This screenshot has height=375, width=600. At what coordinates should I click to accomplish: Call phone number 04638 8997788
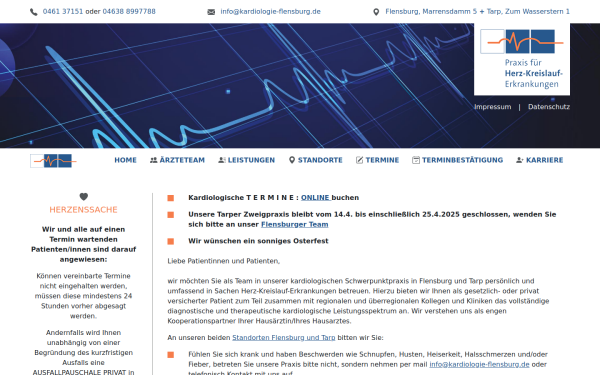click(x=129, y=11)
